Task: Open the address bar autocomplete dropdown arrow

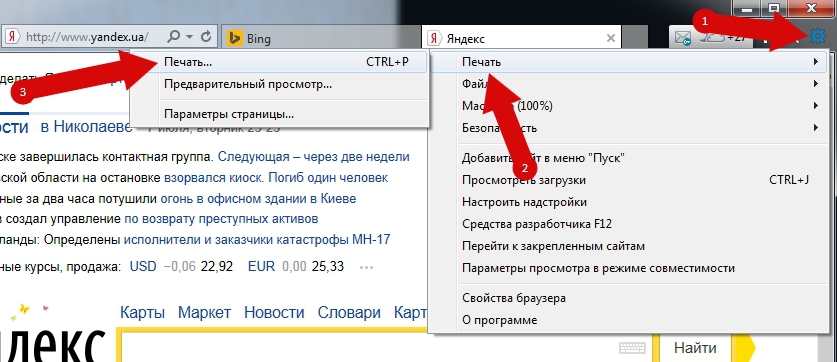Action: point(189,37)
